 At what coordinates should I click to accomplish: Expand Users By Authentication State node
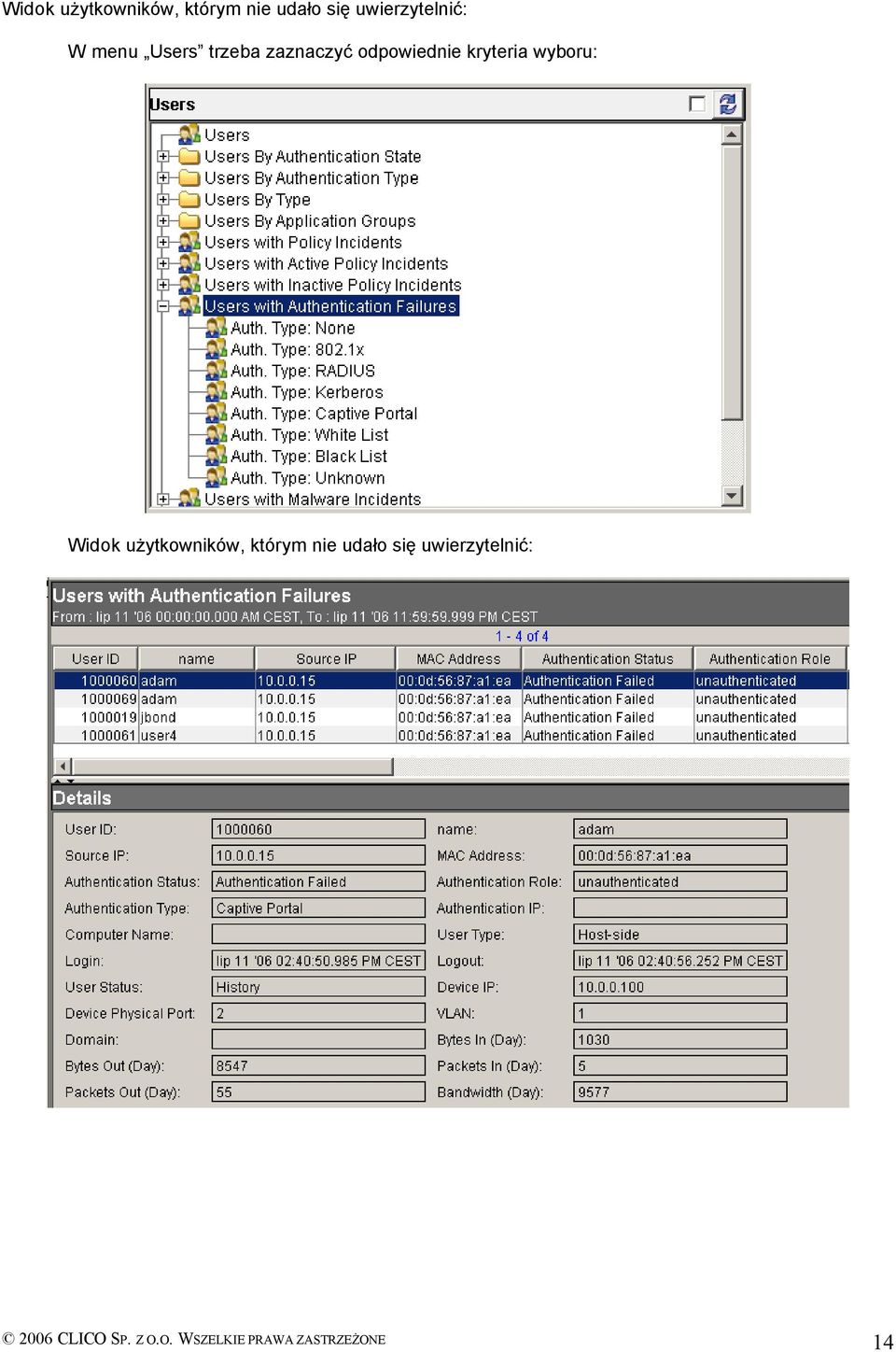163,157
